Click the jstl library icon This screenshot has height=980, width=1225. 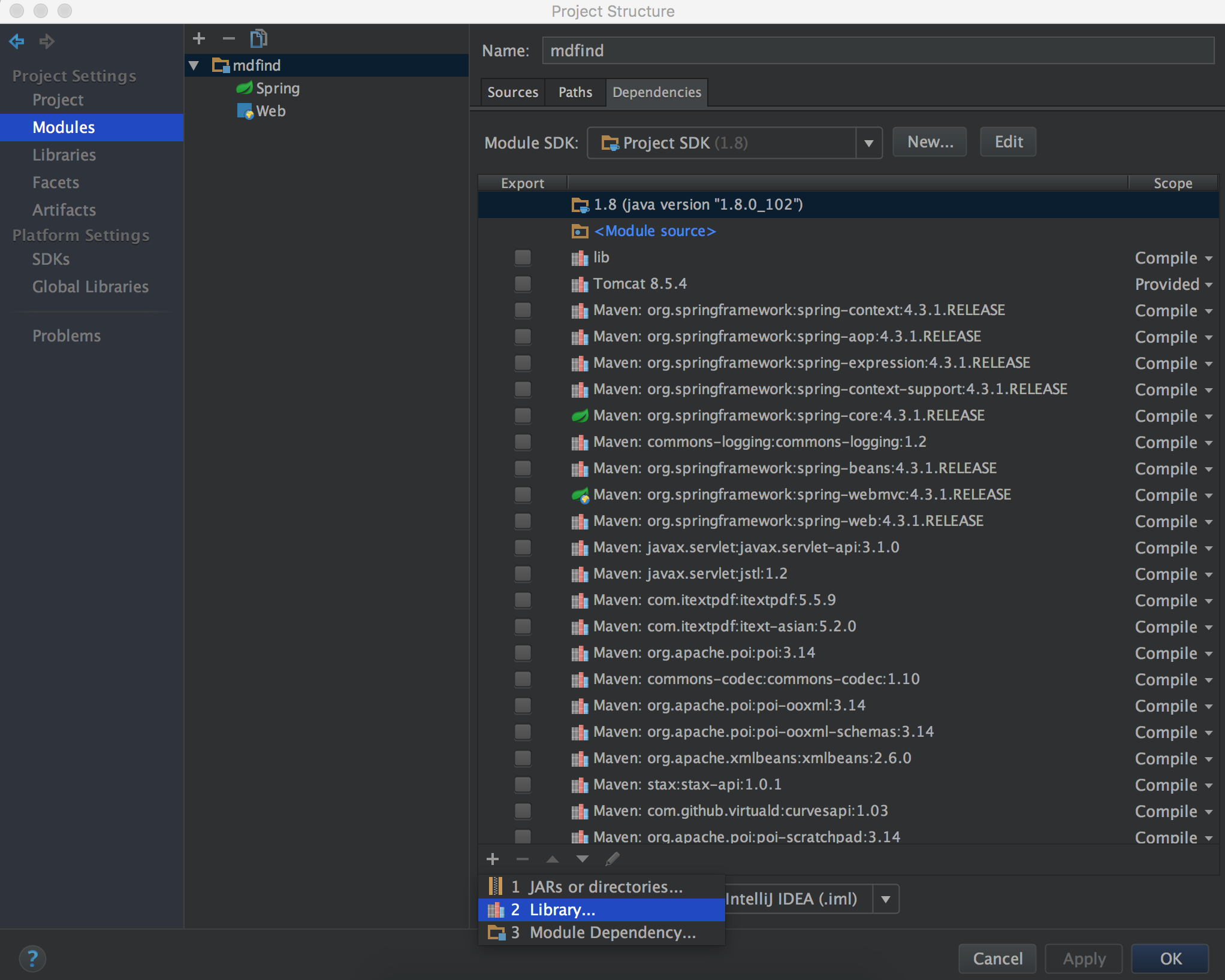(580, 574)
